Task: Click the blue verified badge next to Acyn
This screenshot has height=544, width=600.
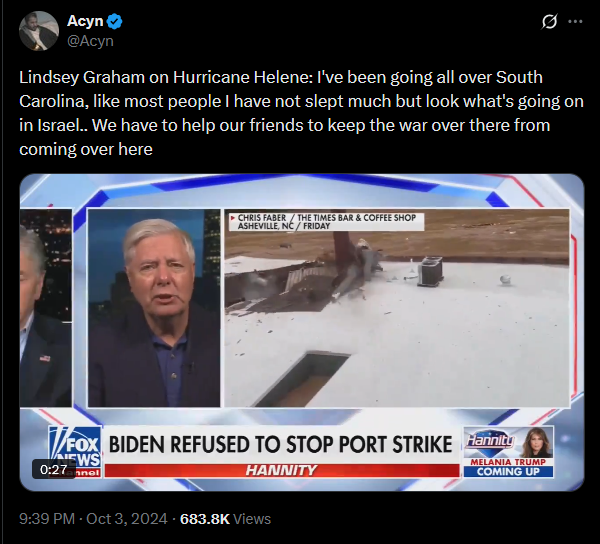Action: pyautogui.click(x=114, y=21)
